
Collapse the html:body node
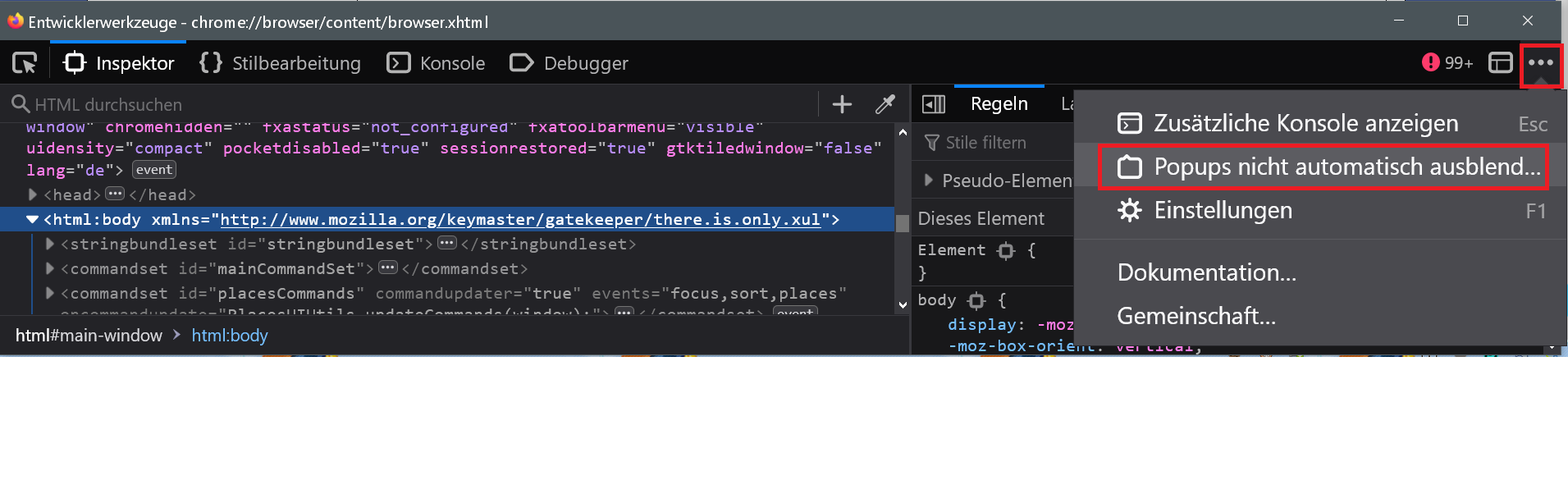coord(32,220)
